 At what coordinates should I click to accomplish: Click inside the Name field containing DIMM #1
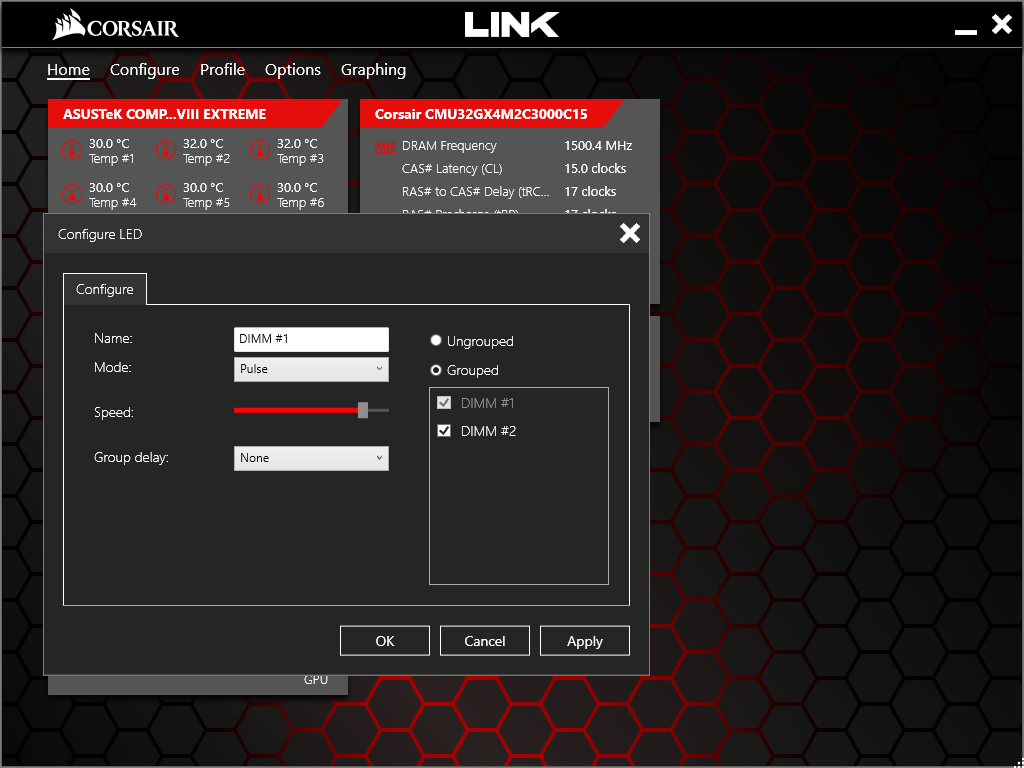coord(311,340)
